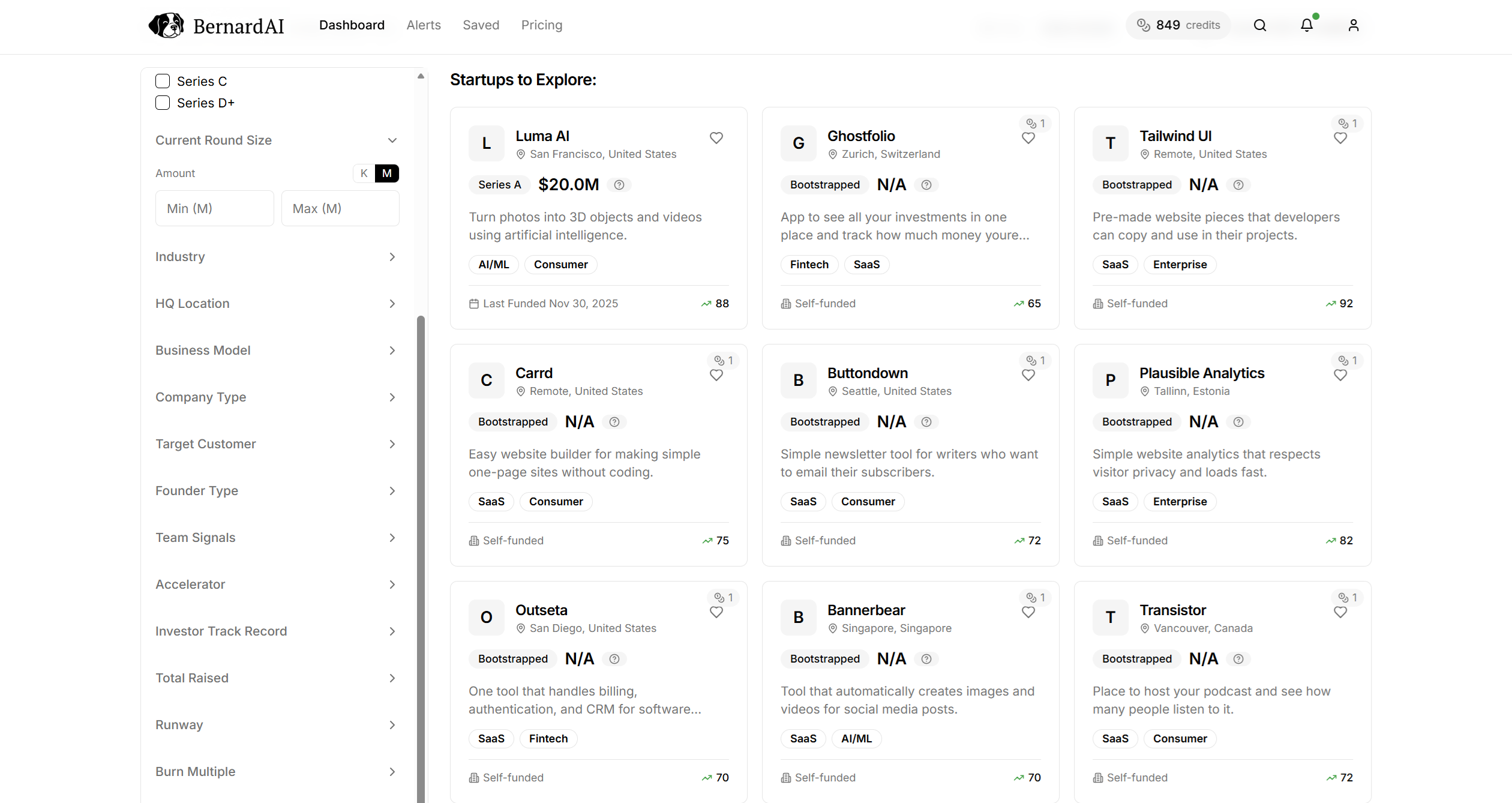This screenshot has height=803, width=1512.
Task: Switch amount unit to K
Action: [364, 173]
